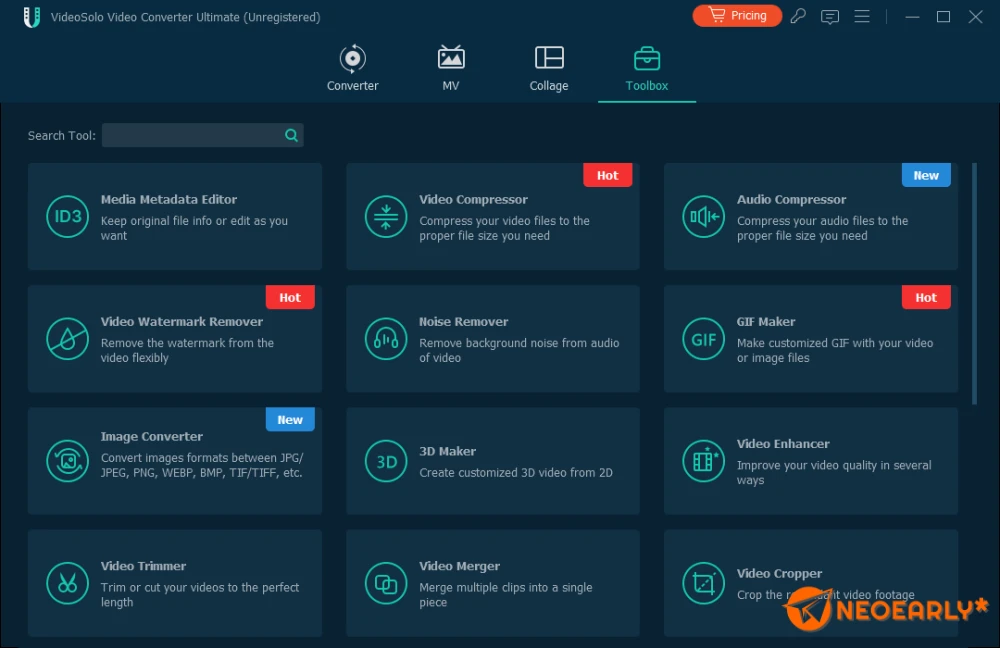Viewport: 1000px width, 648px height.
Task: Click 'Trim or cut your videos' description
Action: coord(200,594)
